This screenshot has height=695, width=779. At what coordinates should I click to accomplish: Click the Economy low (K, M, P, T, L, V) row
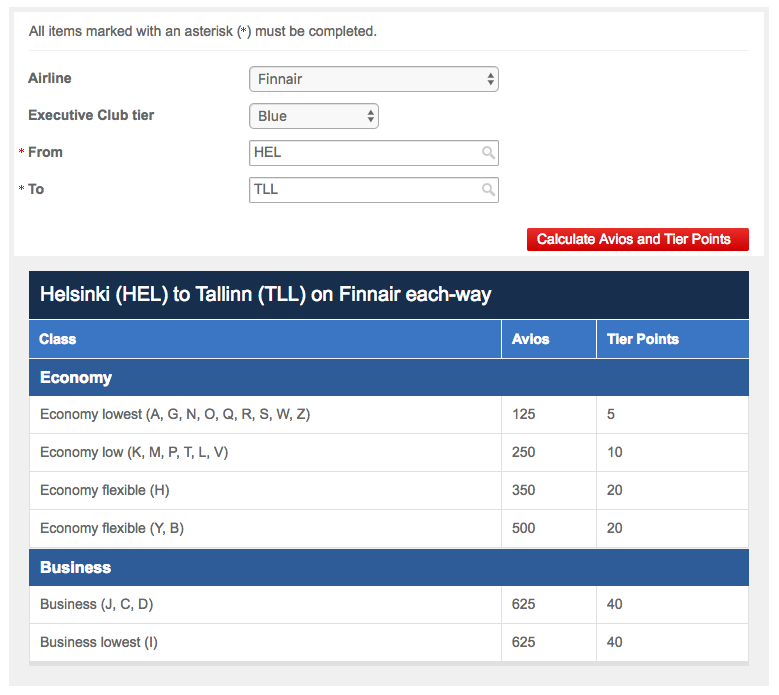[134, 452]
